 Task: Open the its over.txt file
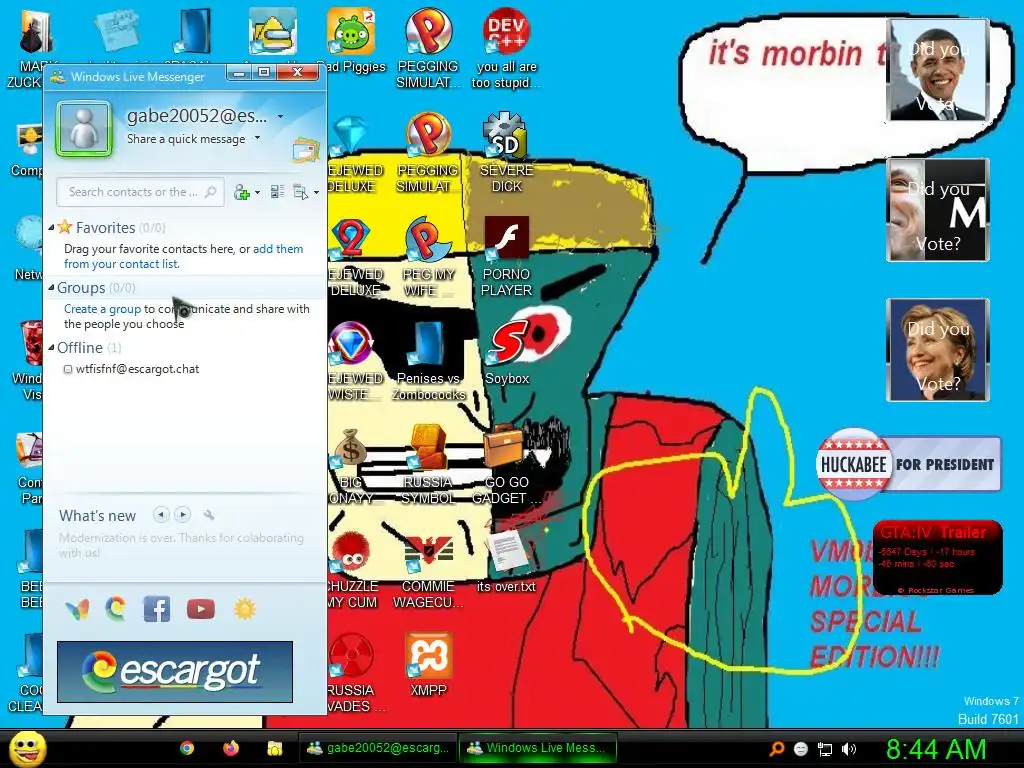506,560
